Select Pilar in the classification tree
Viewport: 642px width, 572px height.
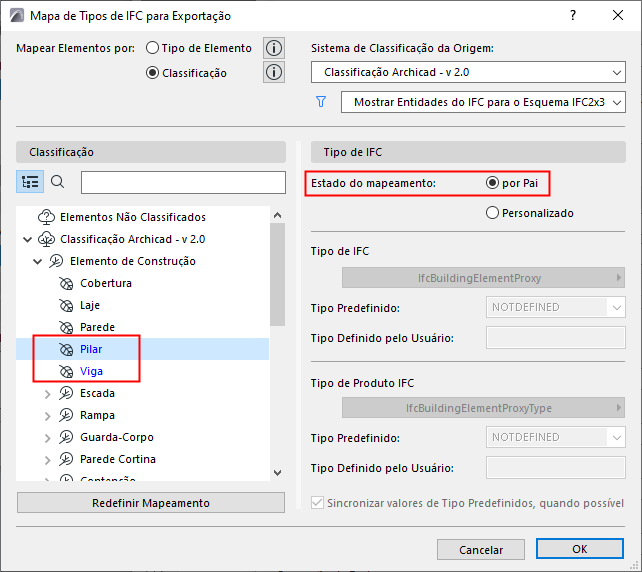[x=91, y=349]
